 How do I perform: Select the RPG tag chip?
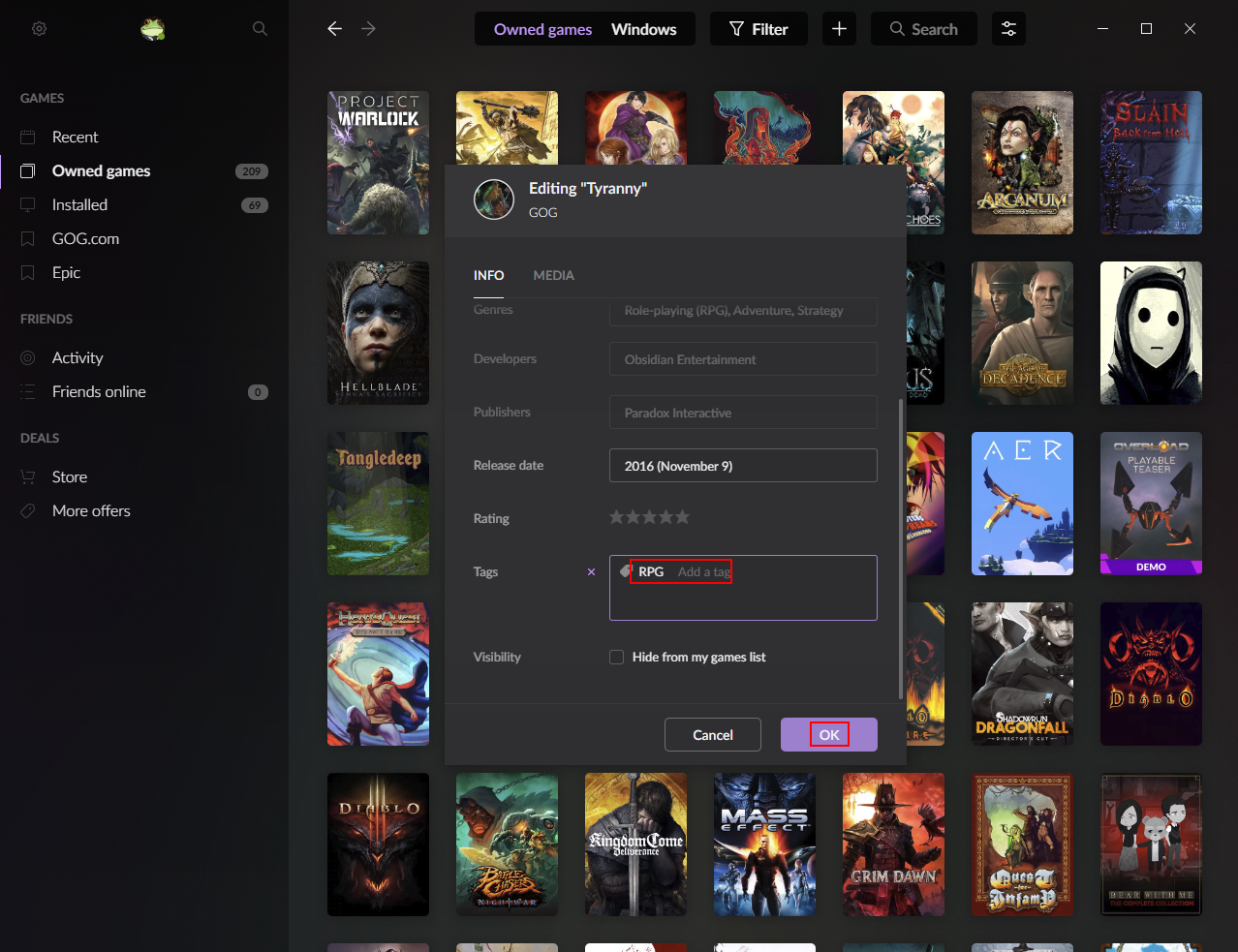[651, 572]
